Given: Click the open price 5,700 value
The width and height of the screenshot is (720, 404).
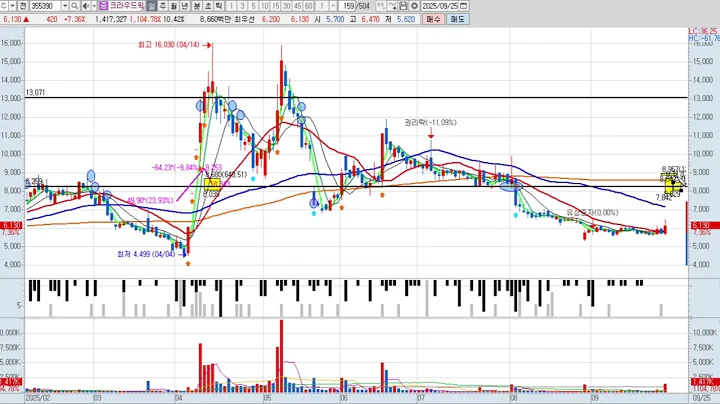Looking at the screenshot, I should tap(335, 19).
